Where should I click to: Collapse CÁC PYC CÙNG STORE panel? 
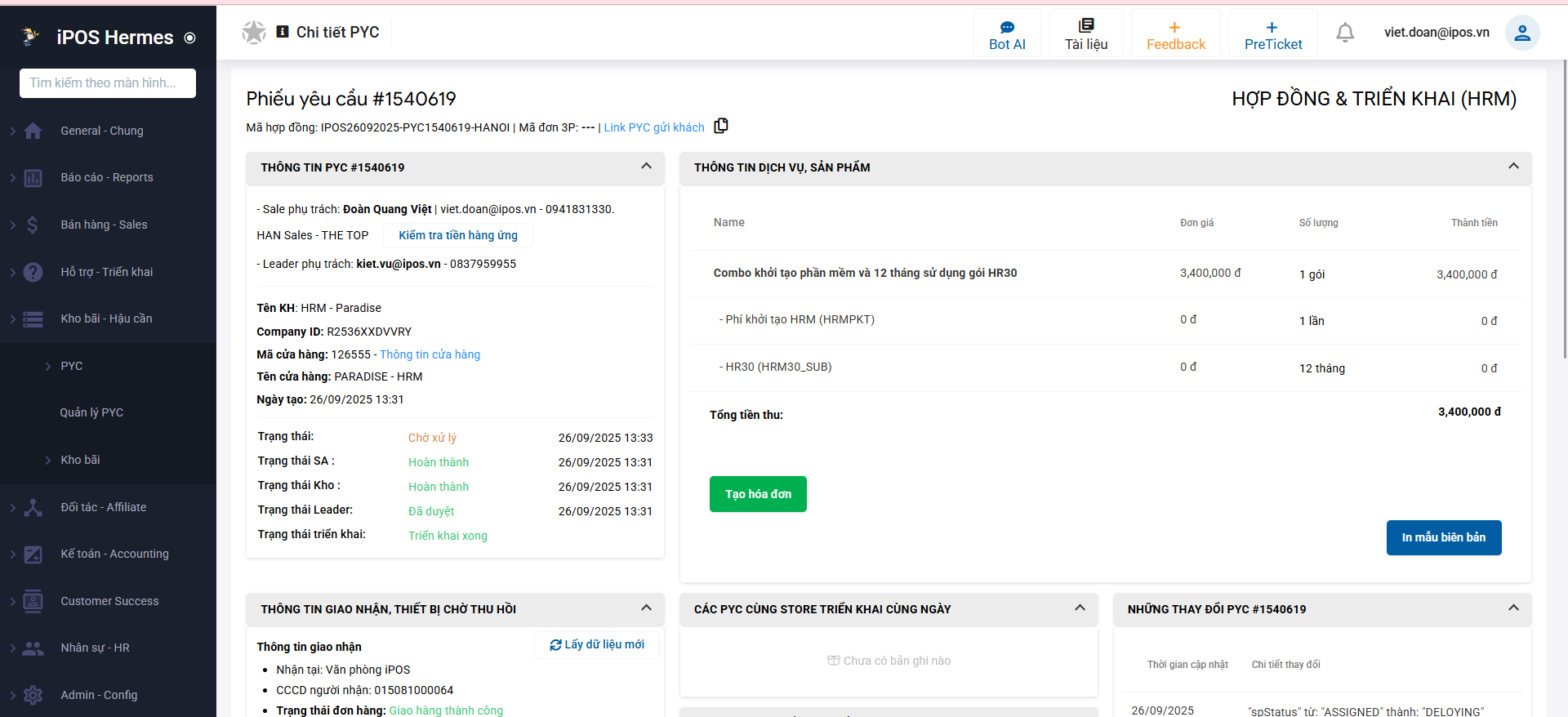tap(1080, 608)
